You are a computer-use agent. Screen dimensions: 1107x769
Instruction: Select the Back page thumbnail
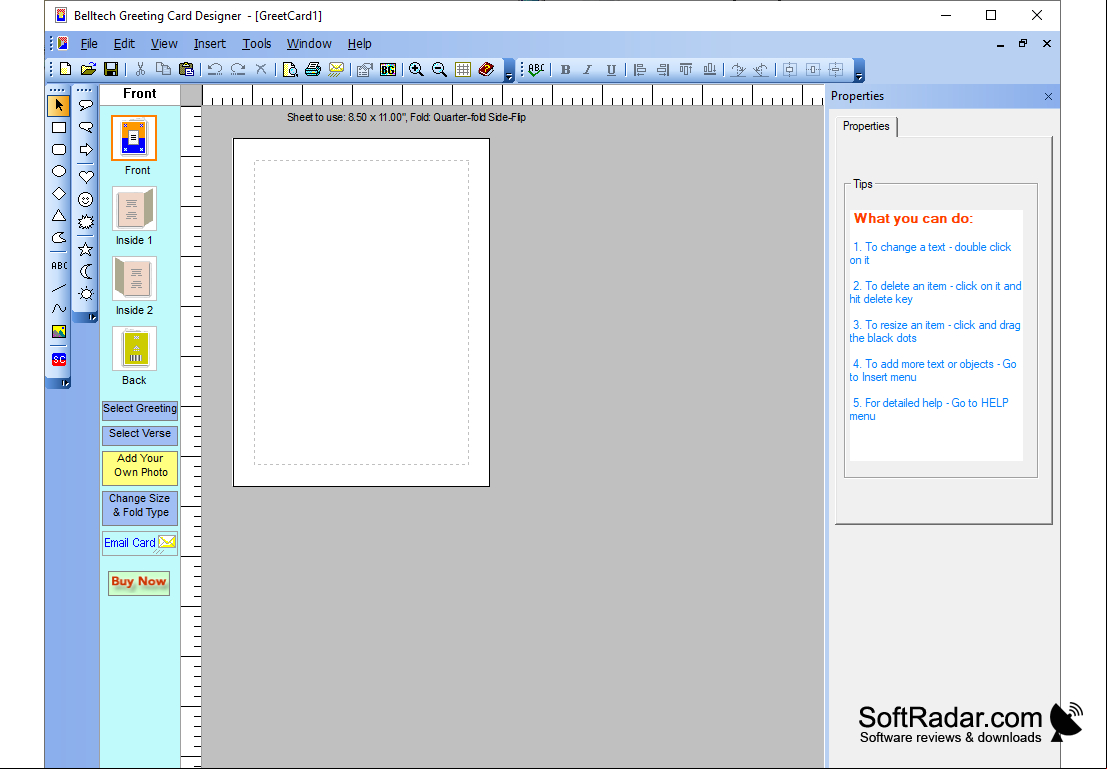click(x=134, y=348)
